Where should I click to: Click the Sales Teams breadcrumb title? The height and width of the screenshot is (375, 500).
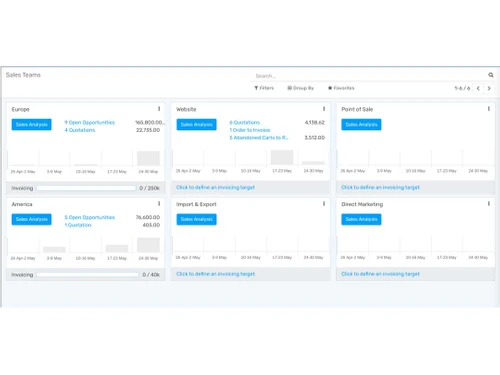[x=23, y=75]
